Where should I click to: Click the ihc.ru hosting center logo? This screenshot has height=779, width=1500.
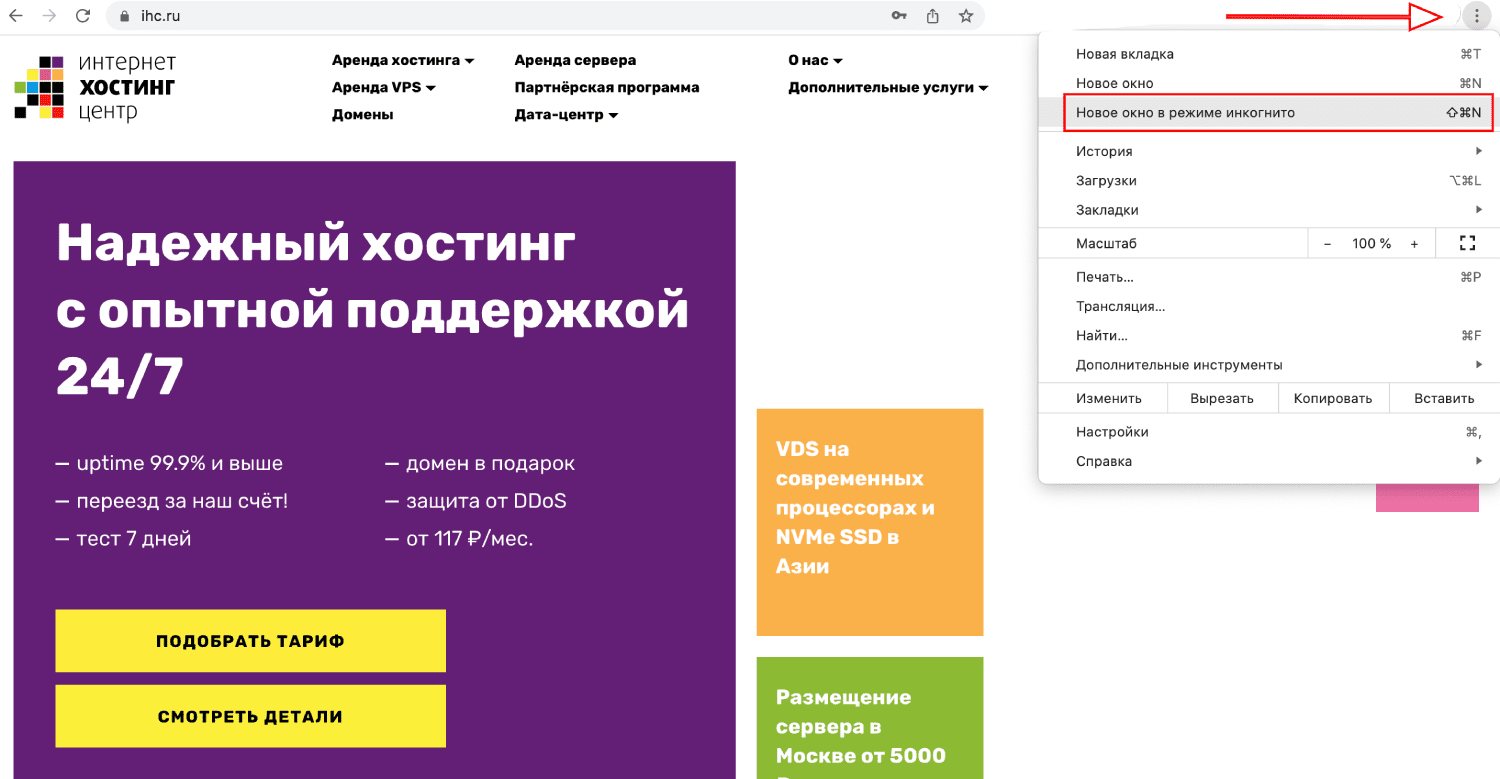[96, 88]
